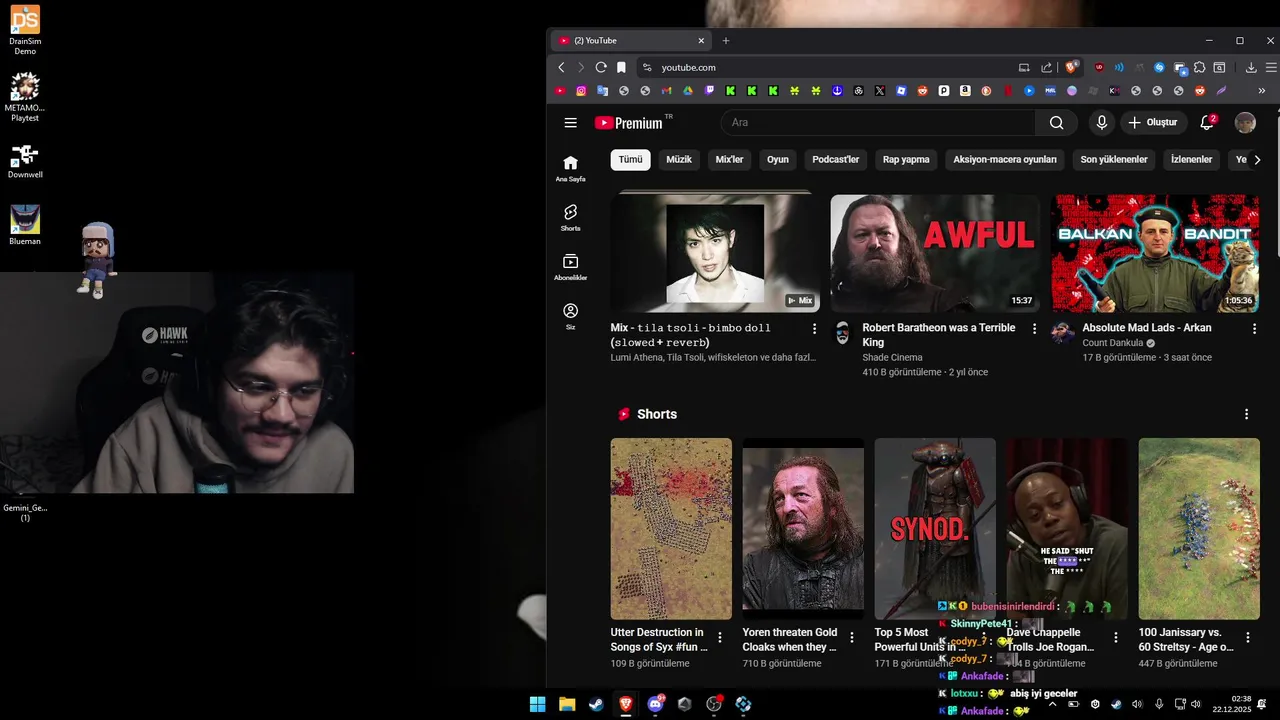The image size is (1280, 720).
Task: Open the Gmail bookmark
Action: 666,90
